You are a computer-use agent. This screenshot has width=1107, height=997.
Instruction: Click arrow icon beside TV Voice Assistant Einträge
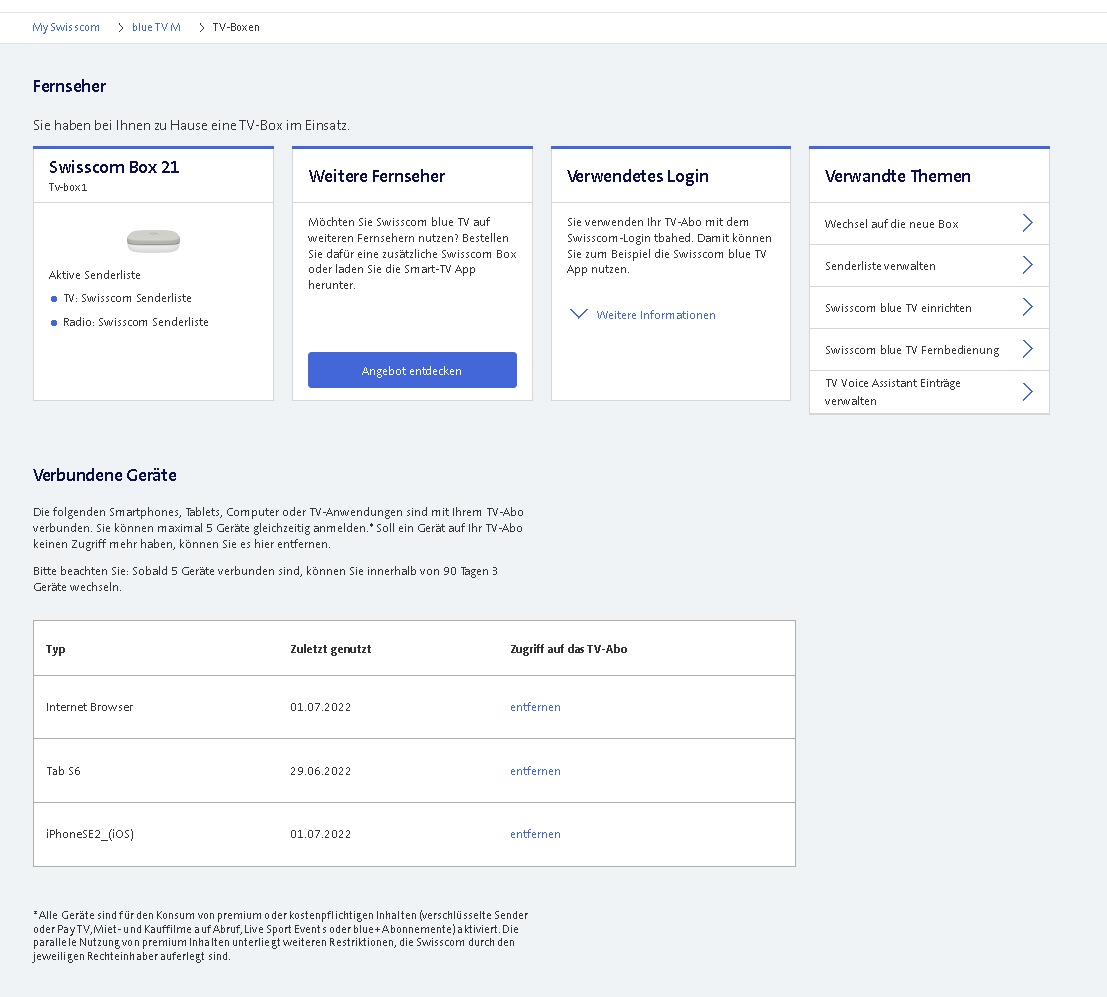(x=1027, y=392)
